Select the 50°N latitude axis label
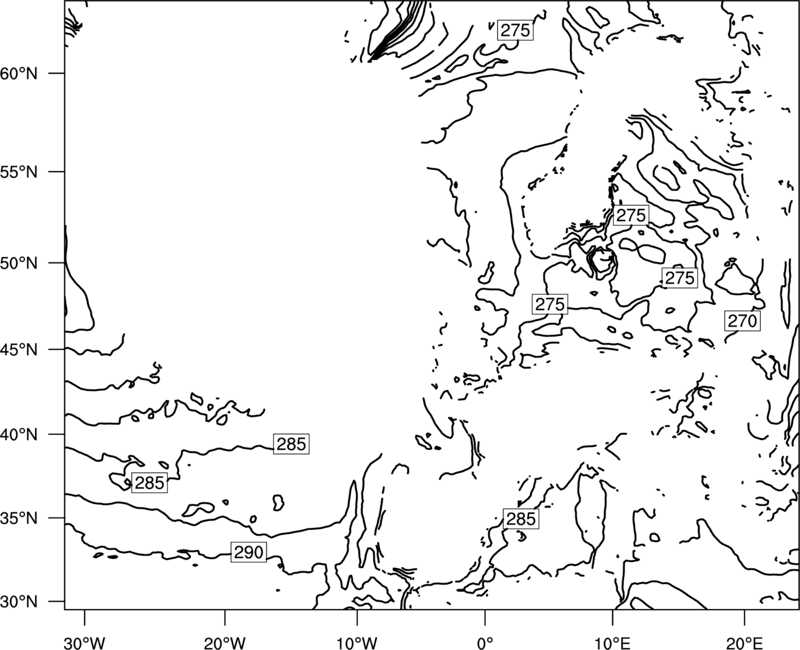800x650 pixels. (19, 264)
